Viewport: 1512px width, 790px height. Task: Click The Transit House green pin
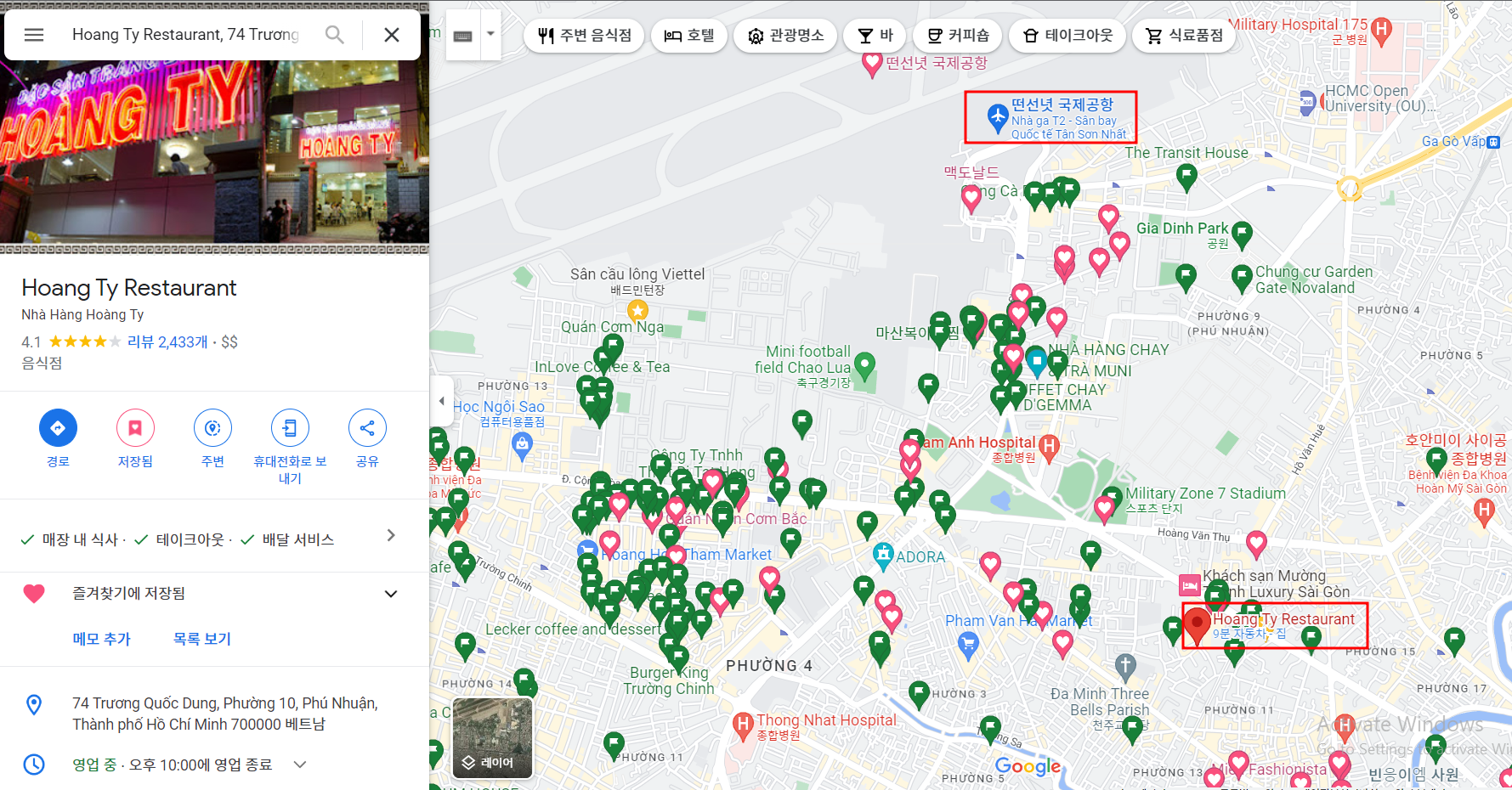[x=1186, y=177]
